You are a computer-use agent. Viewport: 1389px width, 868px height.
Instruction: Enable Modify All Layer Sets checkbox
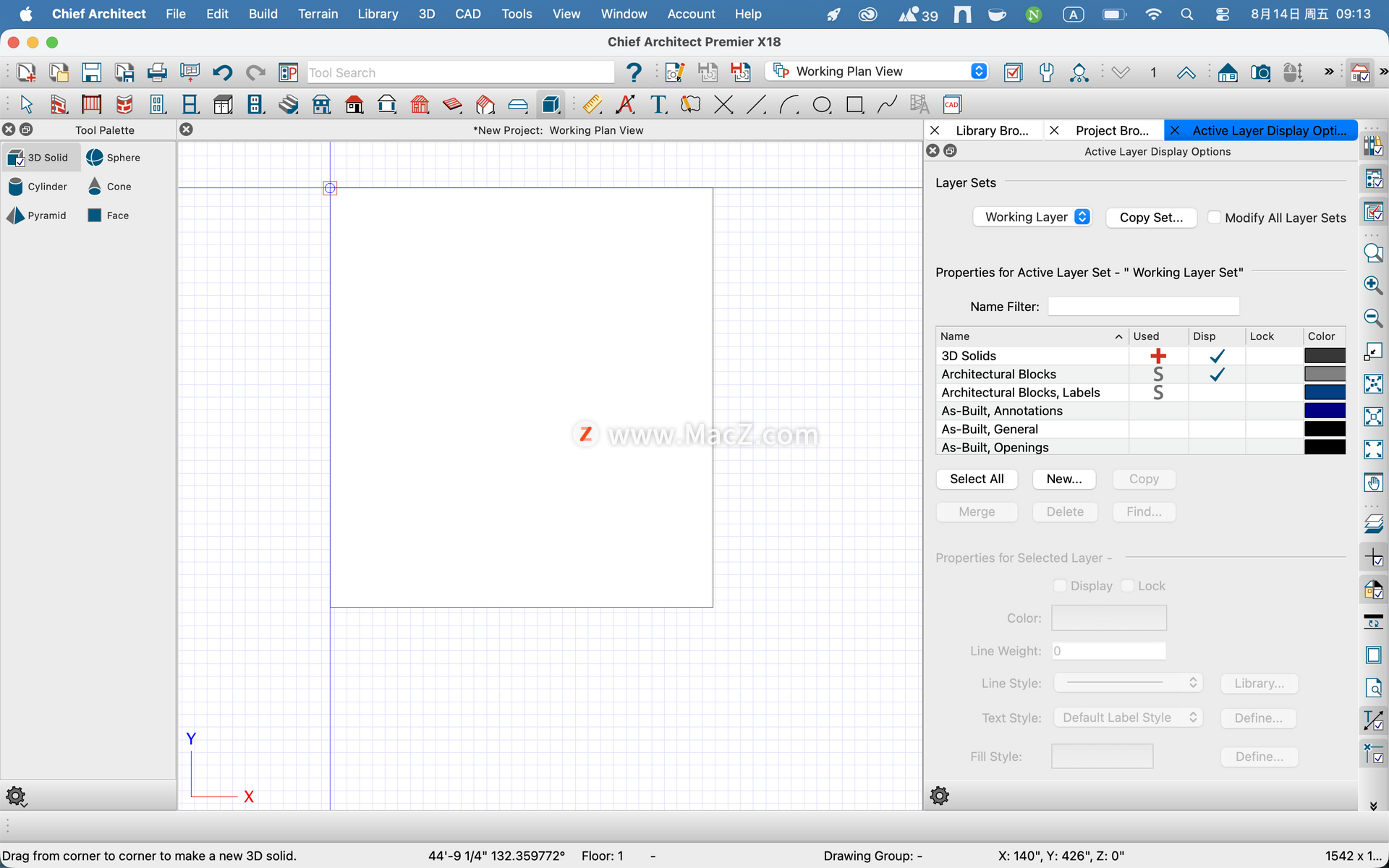[x=1215, y=218]
